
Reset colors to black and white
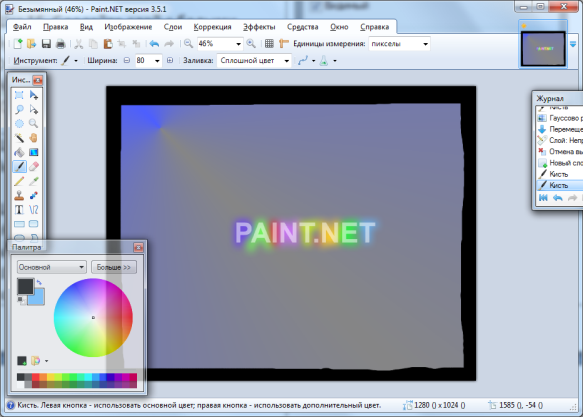point(22,301)
